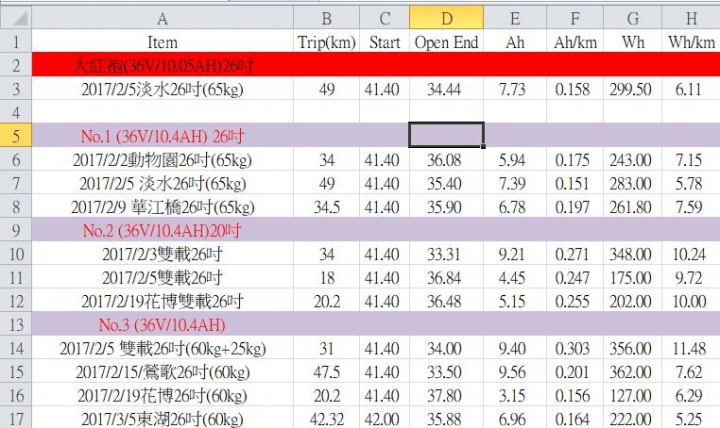This screenshot has width=720, height=428.
Task: Click the 'Open End' header cell
Action: coord(446,41)
